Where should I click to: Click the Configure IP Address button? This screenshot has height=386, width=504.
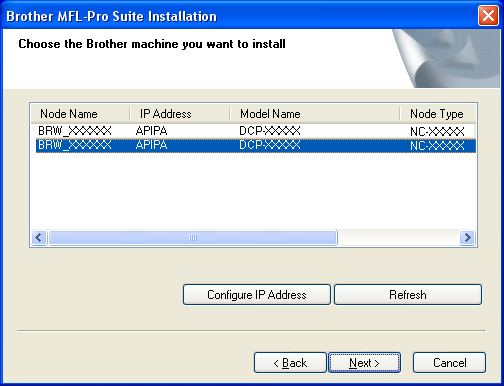(257, 294)
